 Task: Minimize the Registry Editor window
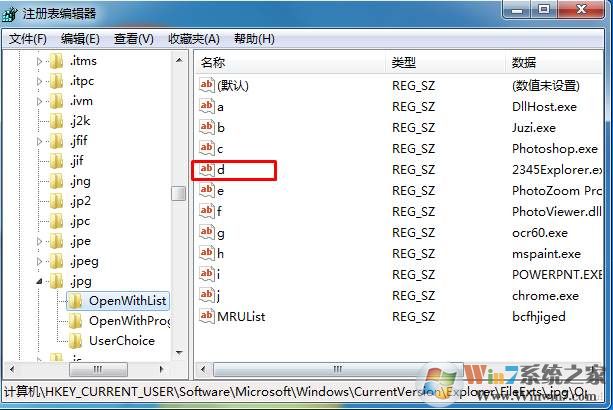517,10
